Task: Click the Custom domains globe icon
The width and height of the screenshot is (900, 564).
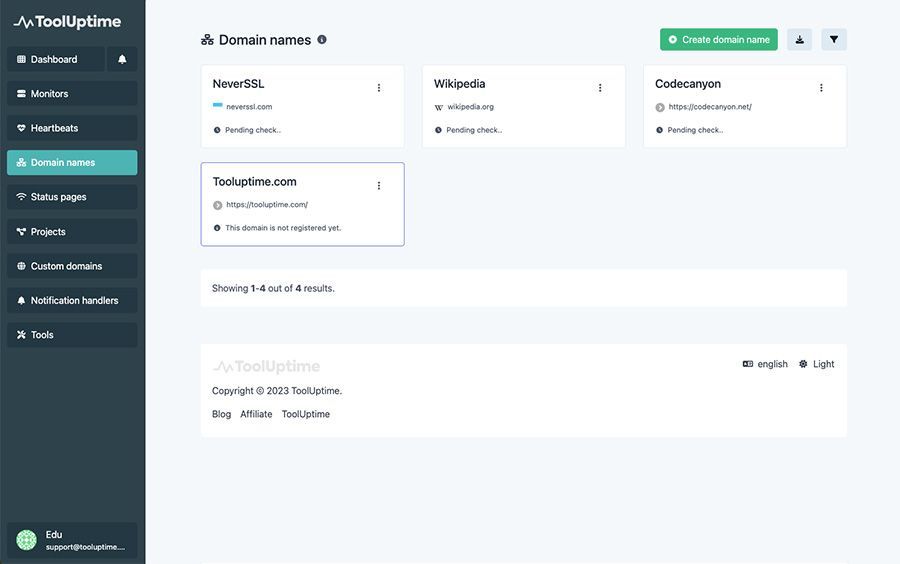Action: tap(21, 266)
